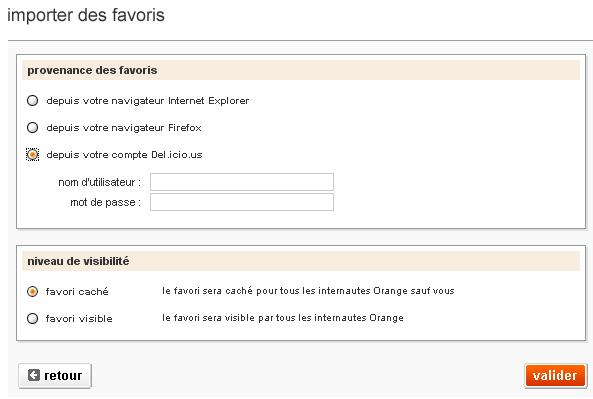Click the 'favori caché' label text
593x399 pixels.
coord(77,292)
